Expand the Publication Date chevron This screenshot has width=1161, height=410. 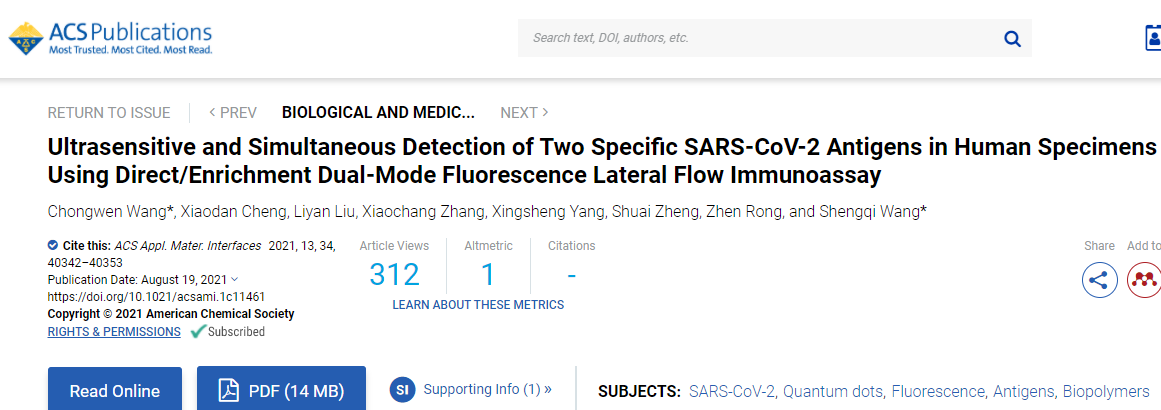pos(235,279)
